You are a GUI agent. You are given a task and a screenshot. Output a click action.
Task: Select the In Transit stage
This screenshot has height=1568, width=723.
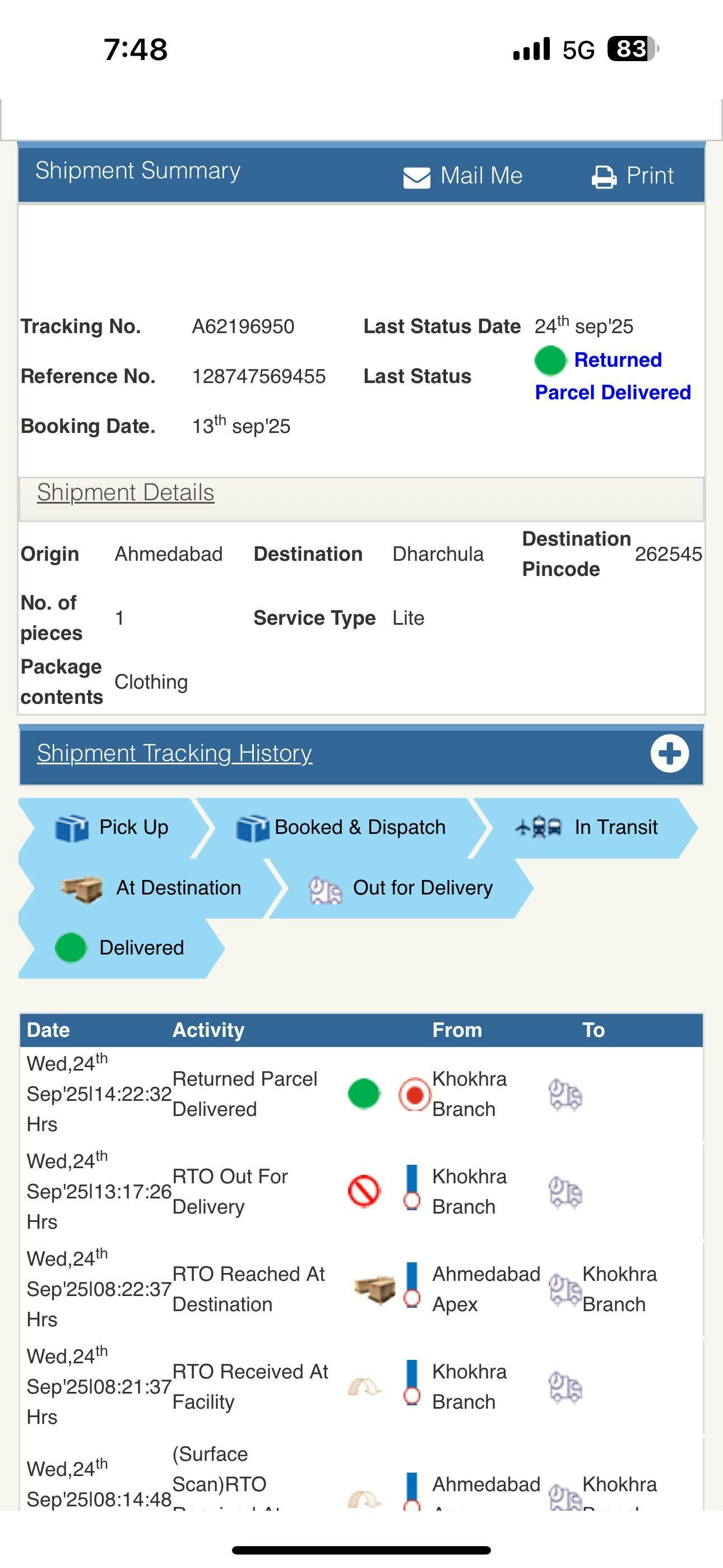pos(587,828)
